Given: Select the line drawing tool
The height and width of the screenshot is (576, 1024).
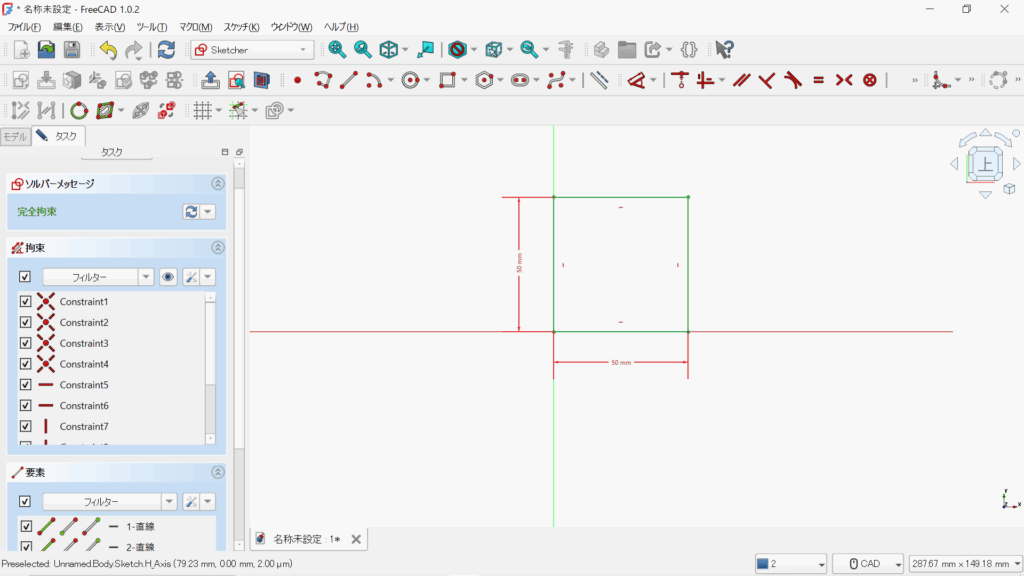Looking at the screenshot, I should [348, 80].
